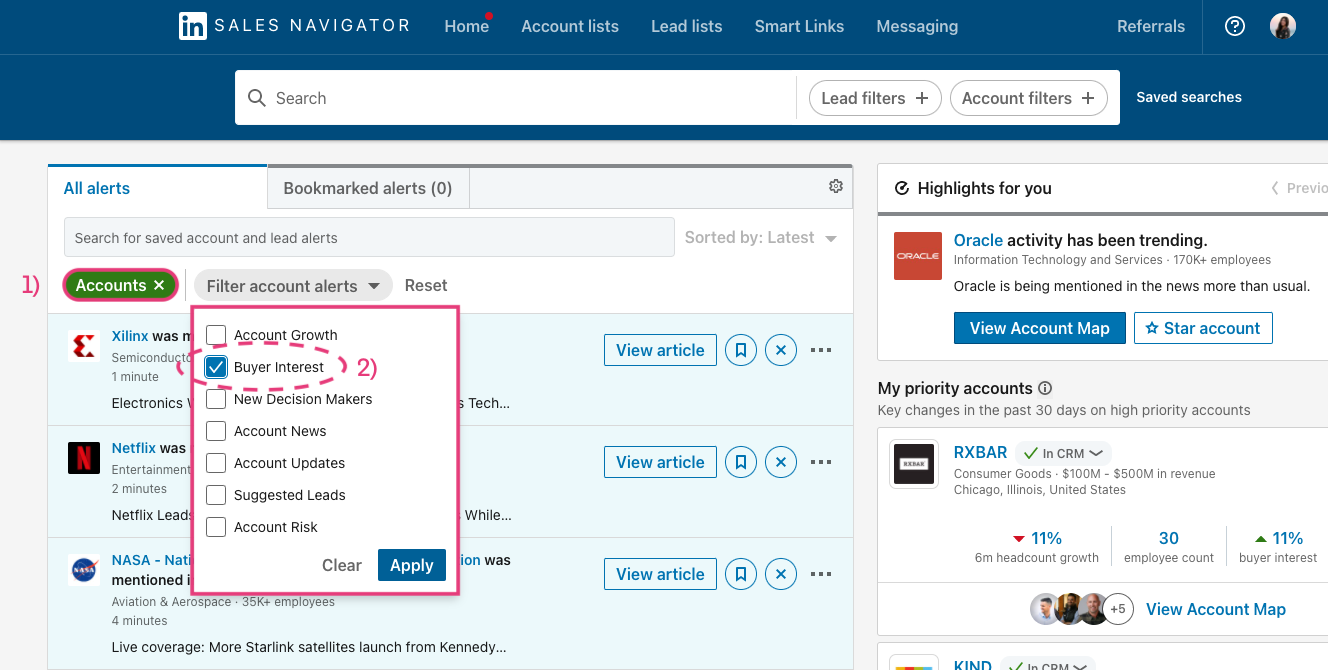Image resolution: width=1328 pixels, height=670 pixels.
Task: Clear the alert filter selections
Action: coord(342,565)
